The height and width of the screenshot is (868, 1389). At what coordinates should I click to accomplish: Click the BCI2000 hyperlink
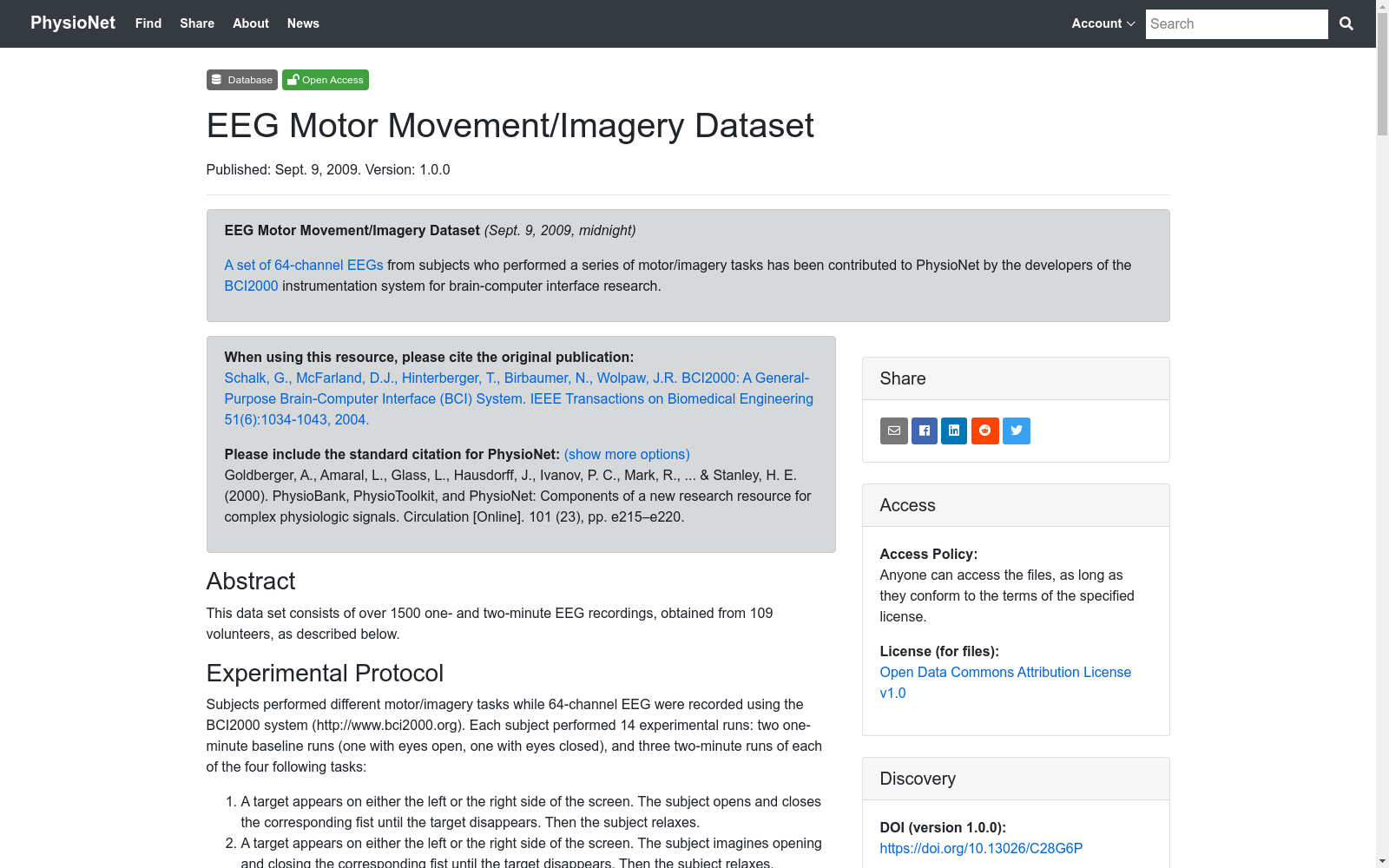pyautogui.click(x=251, y=286)
